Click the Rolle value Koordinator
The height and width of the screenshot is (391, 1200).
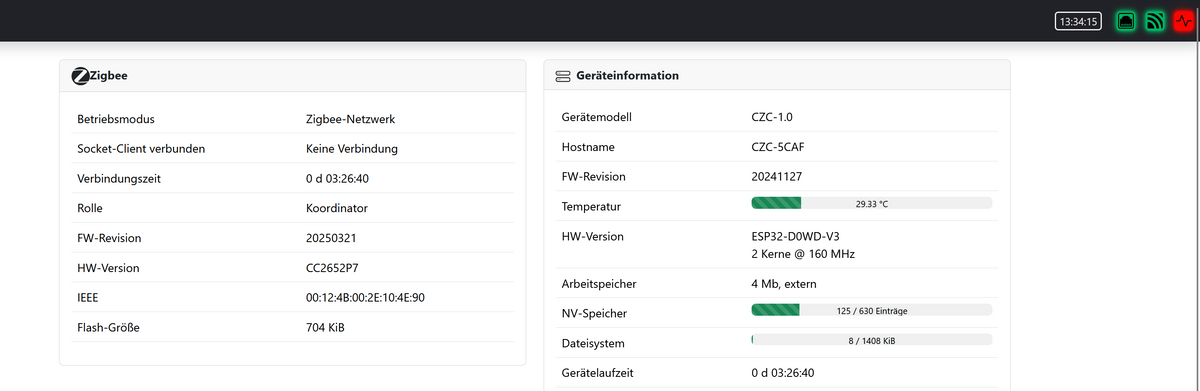click(x=337, y=208)
